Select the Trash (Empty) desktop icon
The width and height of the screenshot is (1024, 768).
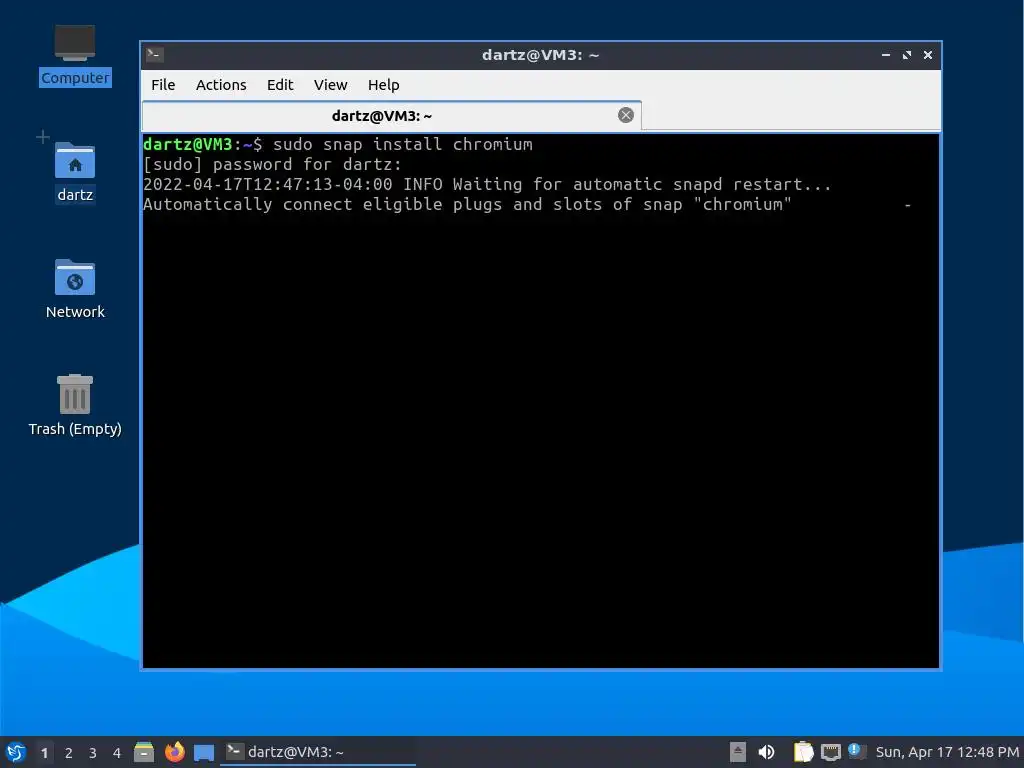75,405
